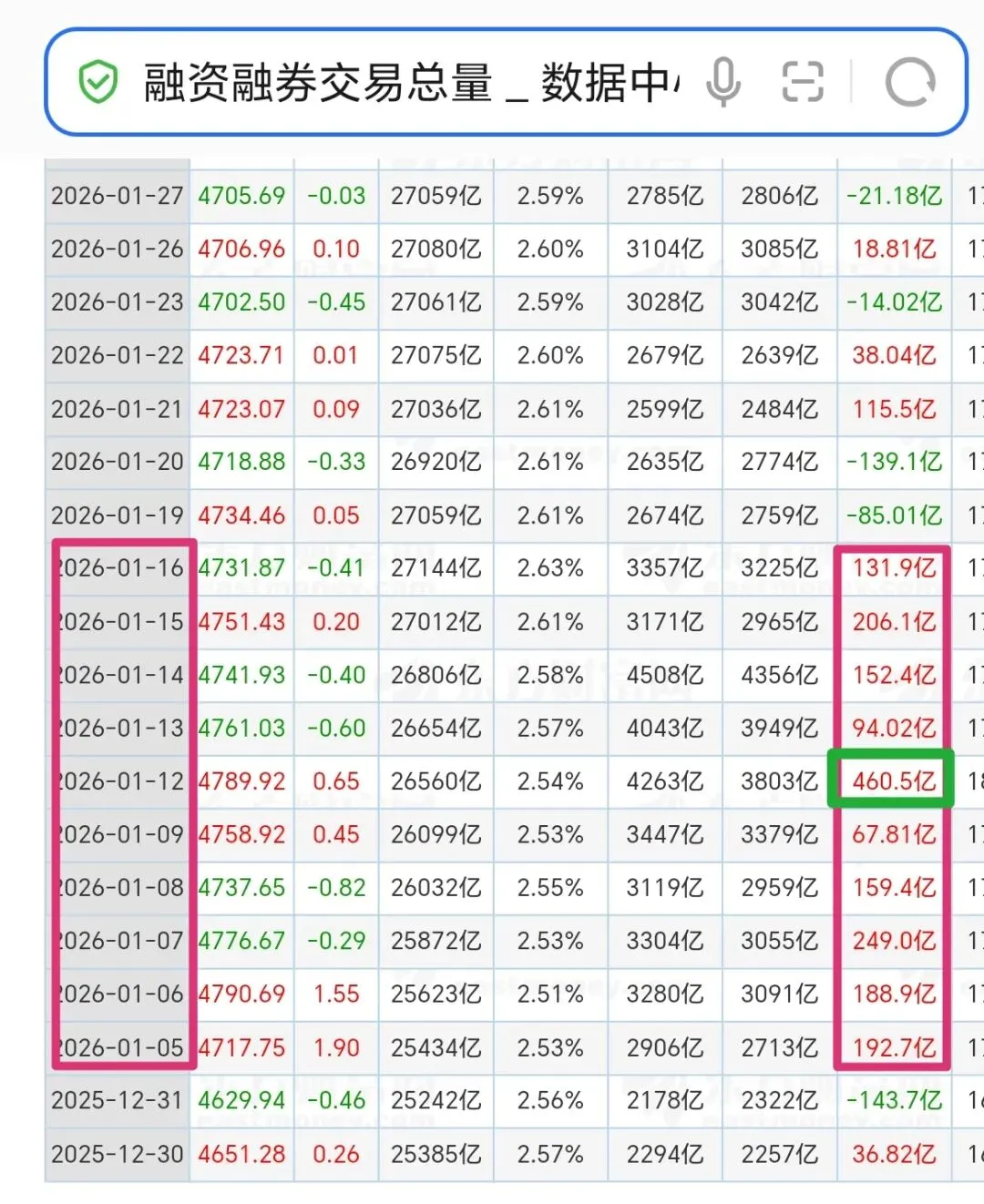Select date cell 2026-01-22
The width and height of the screenshot is (984, 1204).
tap(118, 355)
